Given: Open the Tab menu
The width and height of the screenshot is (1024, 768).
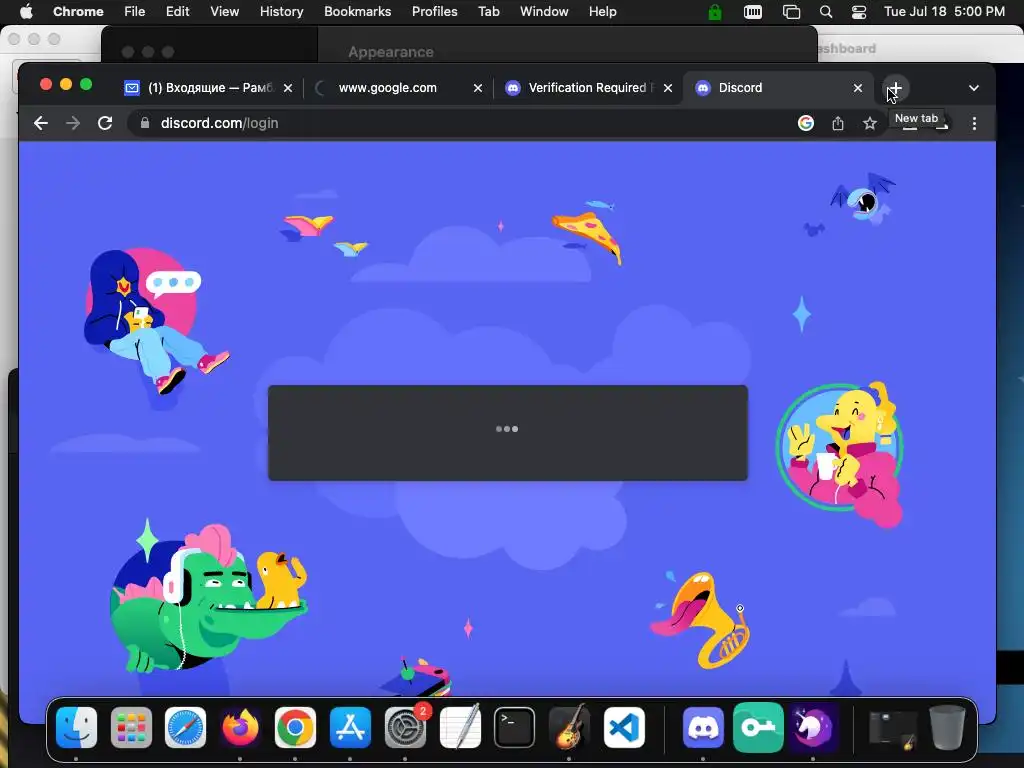Looking at the screenshot, I should (488, 12).
